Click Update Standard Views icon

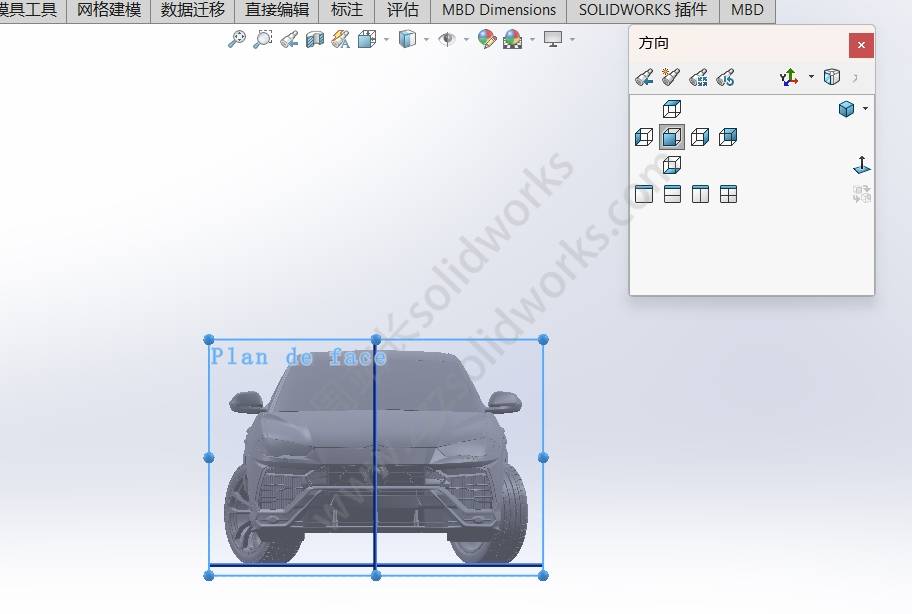[698, 77]
